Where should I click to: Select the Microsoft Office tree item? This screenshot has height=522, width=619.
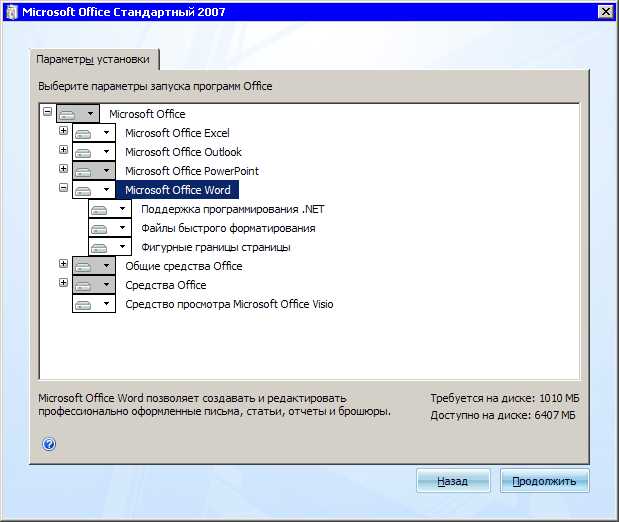[147, 114]
